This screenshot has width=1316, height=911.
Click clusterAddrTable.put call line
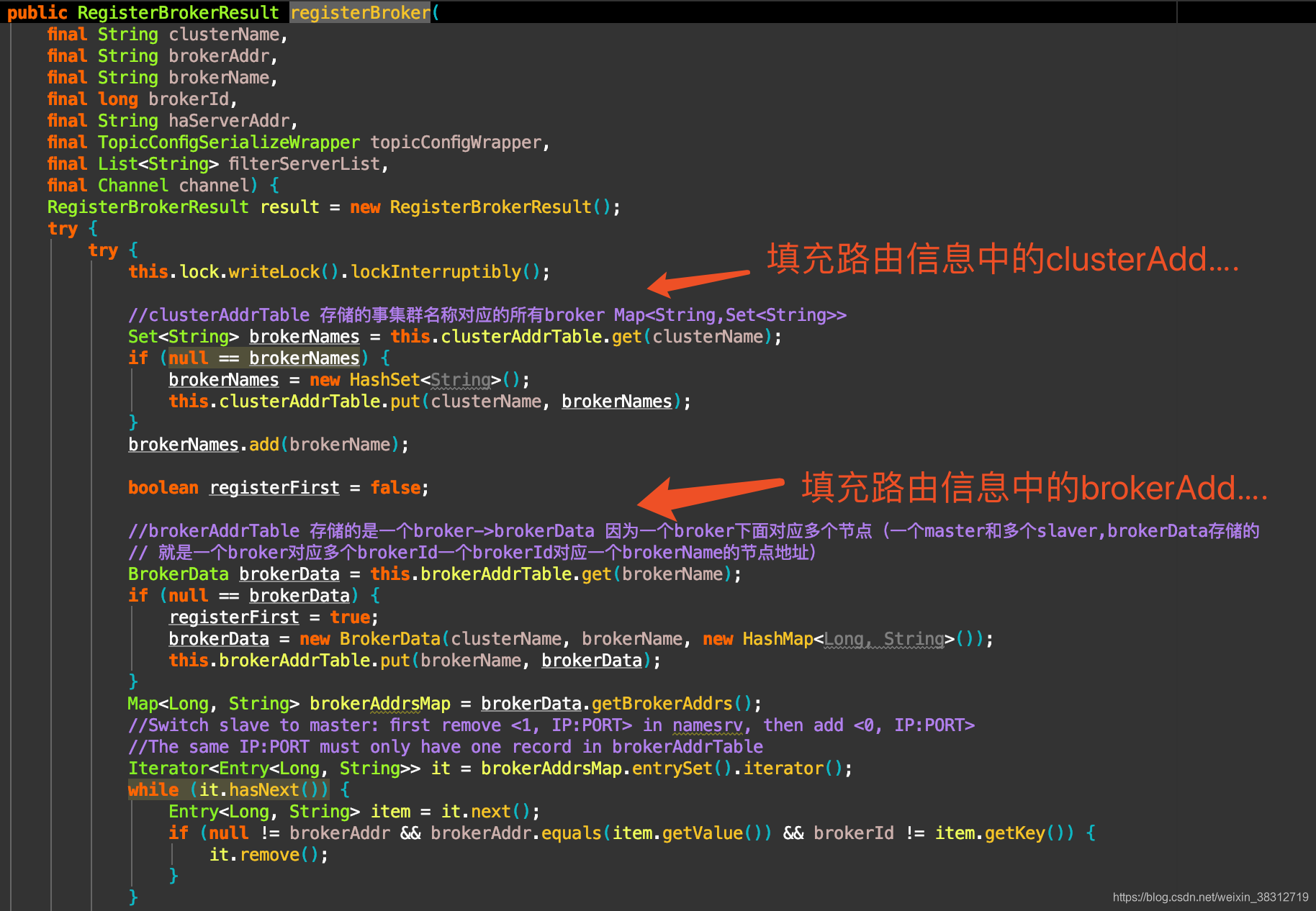click(x=430, y=401)
